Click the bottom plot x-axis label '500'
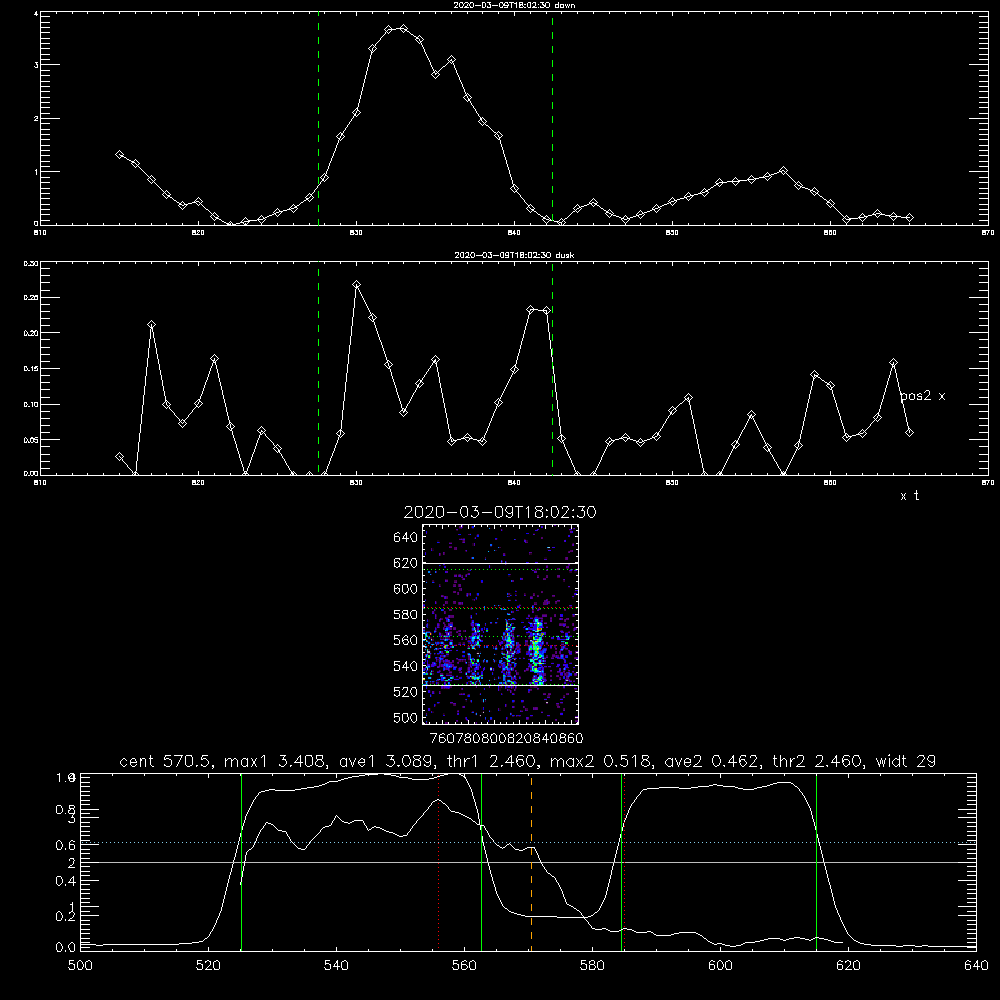 (80, 966)
